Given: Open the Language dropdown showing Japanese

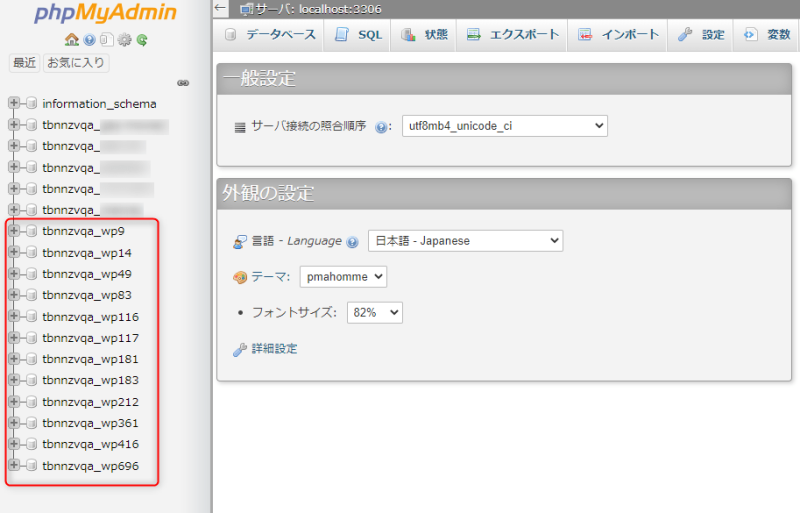Looking at the screenshot, I should tap(465, 241).
